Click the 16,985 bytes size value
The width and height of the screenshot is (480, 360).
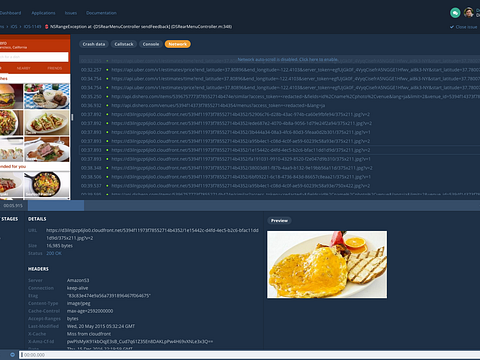[x=59, y=246]
